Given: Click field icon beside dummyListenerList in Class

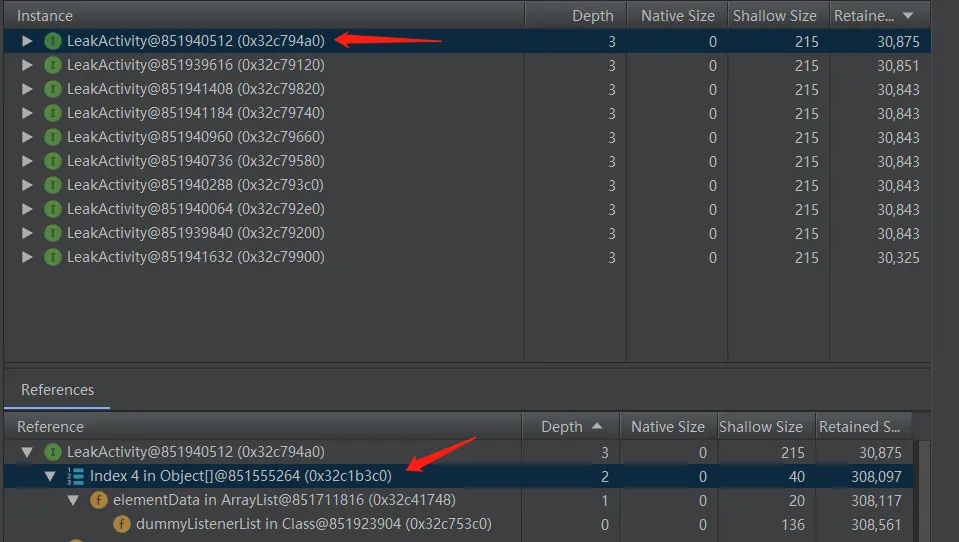Looking at the screenshot, I should (122, 524).
